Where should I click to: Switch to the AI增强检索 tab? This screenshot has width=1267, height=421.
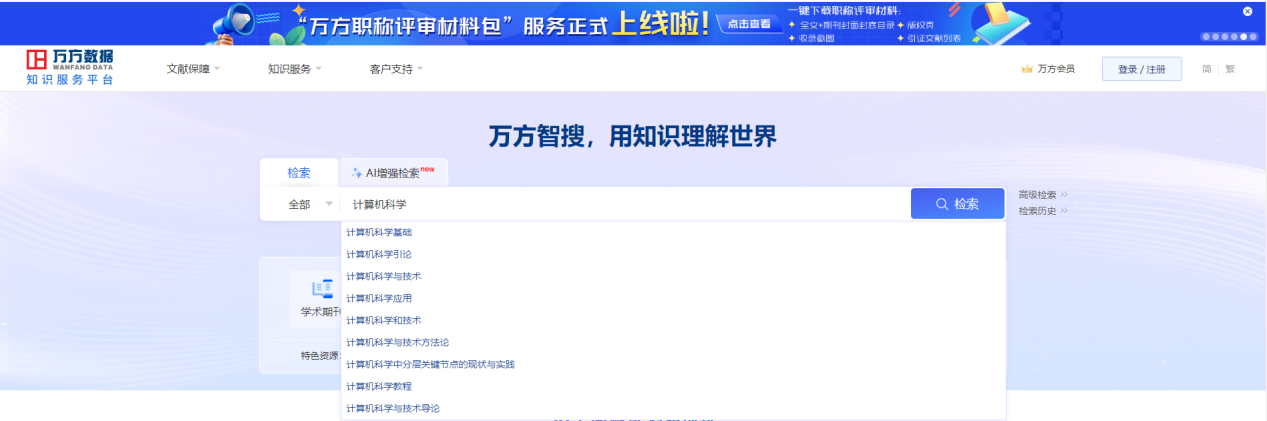tap(394, 172)
